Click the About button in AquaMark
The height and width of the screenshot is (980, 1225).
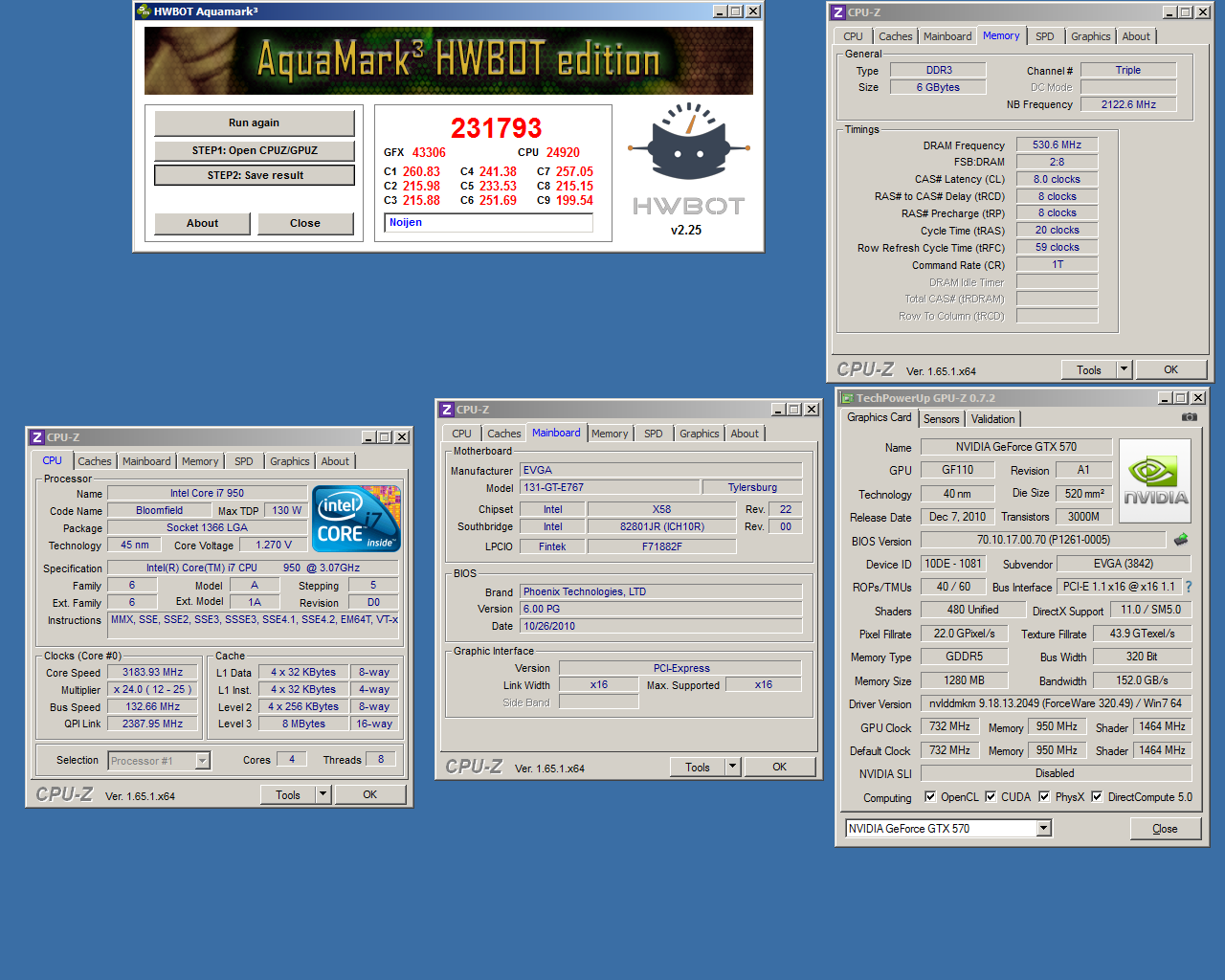click(202, 223)
